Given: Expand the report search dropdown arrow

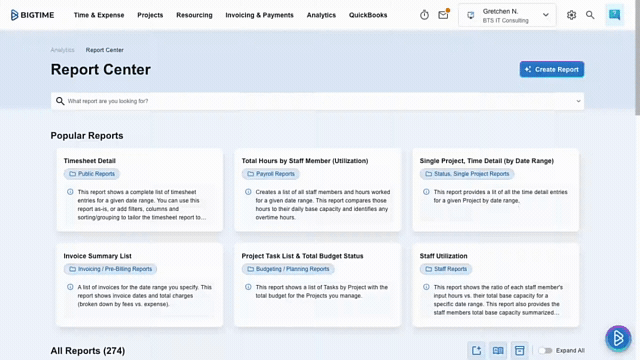Looking at the screenshot, I should point(578,101).
